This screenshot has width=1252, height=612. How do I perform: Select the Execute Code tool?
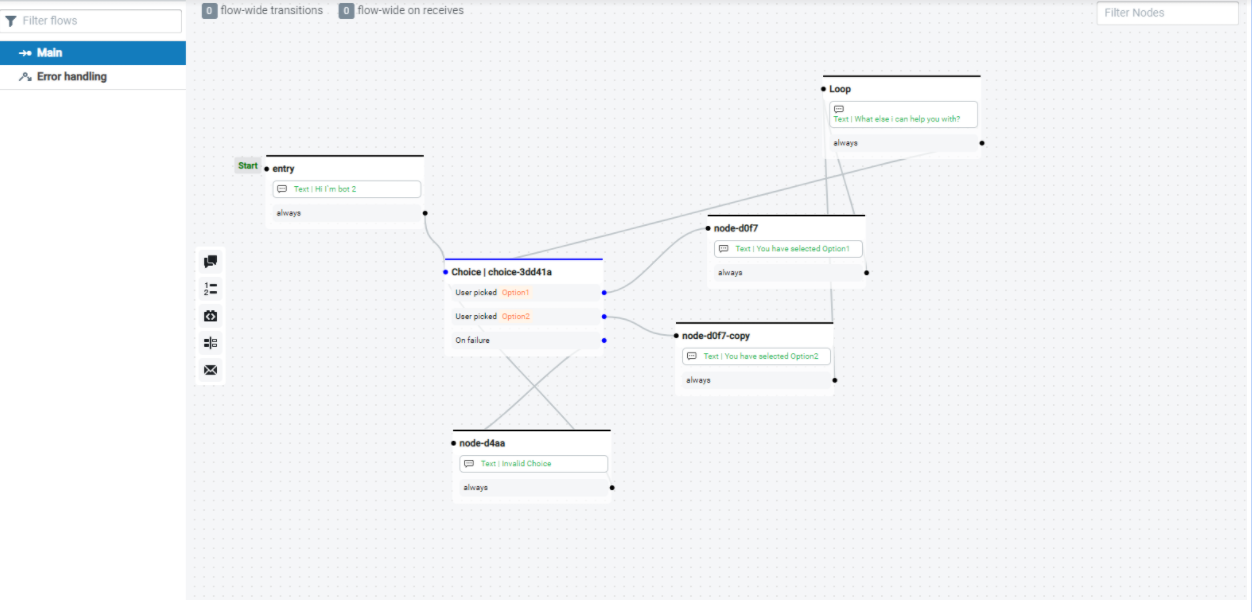(x=210, y=315)
